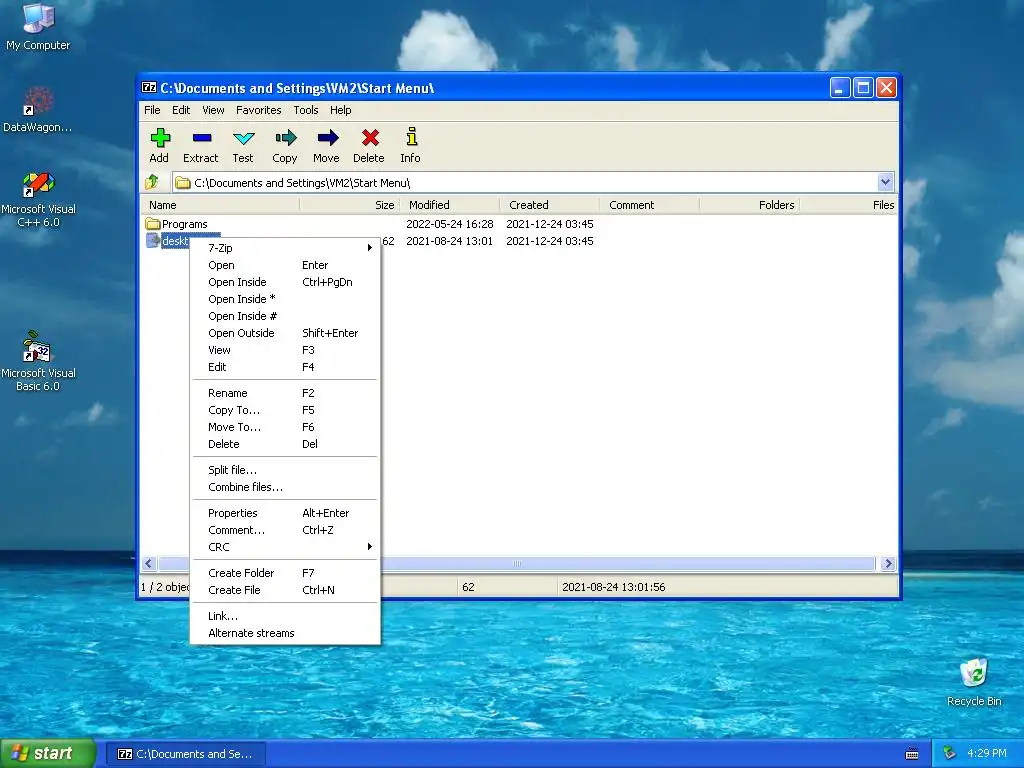Sort by Created column header
This screenshot has width=1024, height=768.
point(550,205)
